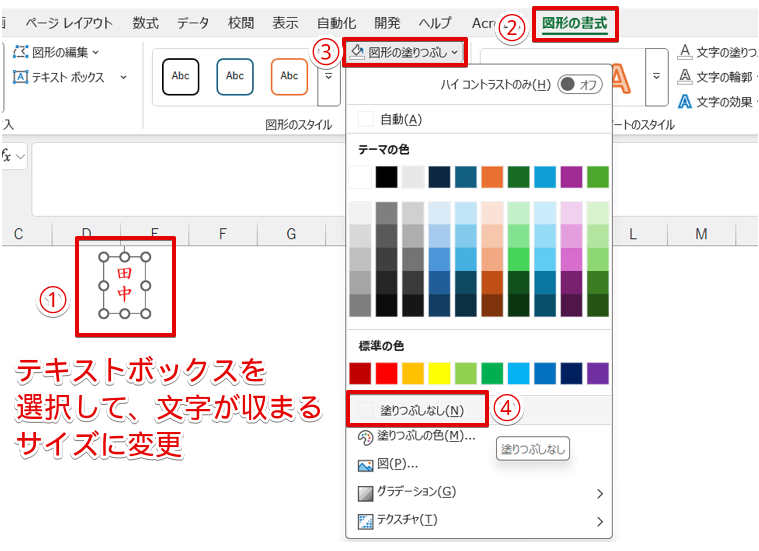Select the 図形の書式 tab

pyautogui.click(x=575, y=23)
